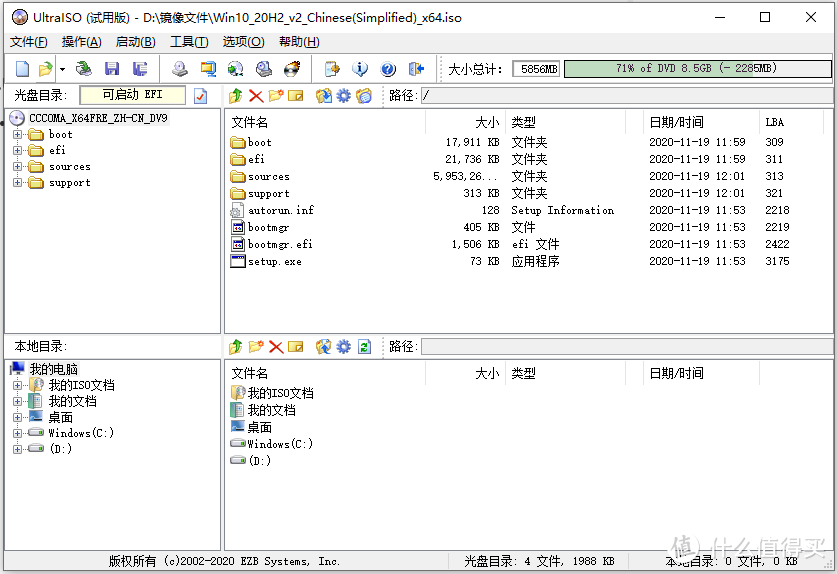The width and height of the screenshot is (837, 574).
Task: Select setup.exe in the image file list
Action: pyautogui.click(x=275, y=262)
